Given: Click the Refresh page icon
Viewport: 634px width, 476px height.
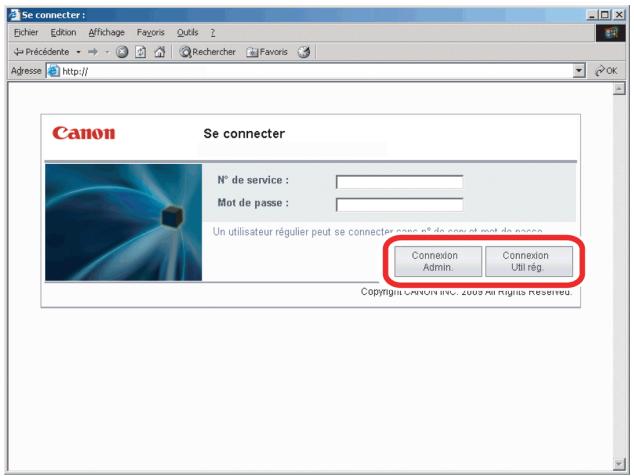Looking at the screenshot, I should pos(140,52).
